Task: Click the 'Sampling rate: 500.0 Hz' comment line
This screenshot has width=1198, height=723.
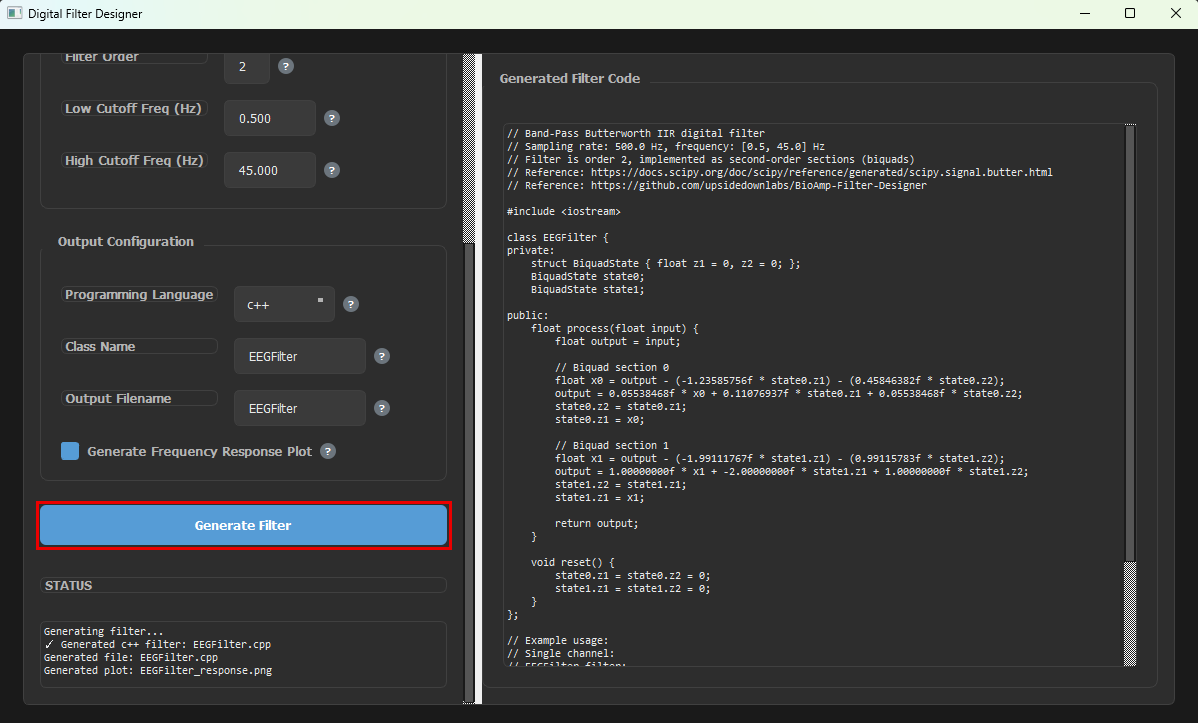Action: pyautogui.click(x=665, y=147)
